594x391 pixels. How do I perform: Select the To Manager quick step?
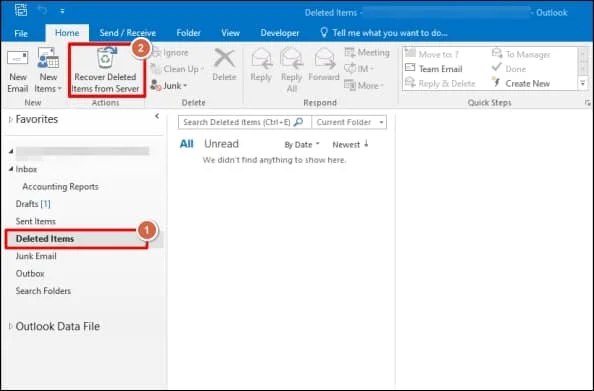(x=521, y=55)
